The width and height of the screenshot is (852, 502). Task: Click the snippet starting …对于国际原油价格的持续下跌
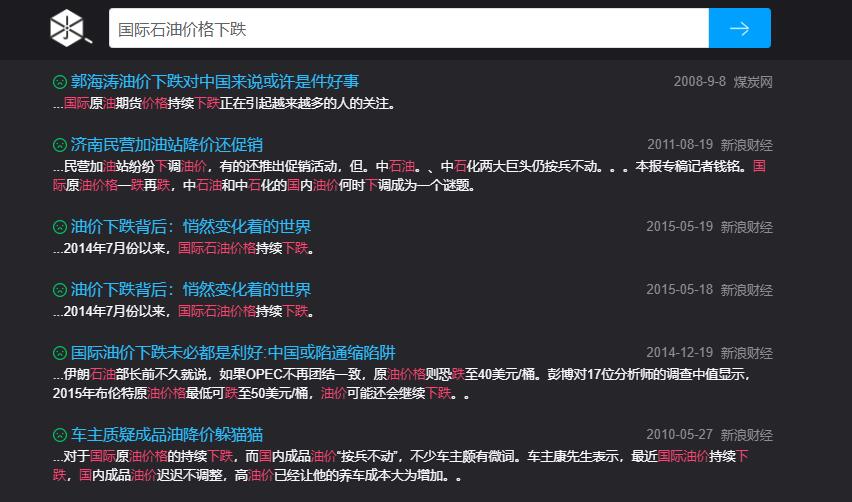400,466
